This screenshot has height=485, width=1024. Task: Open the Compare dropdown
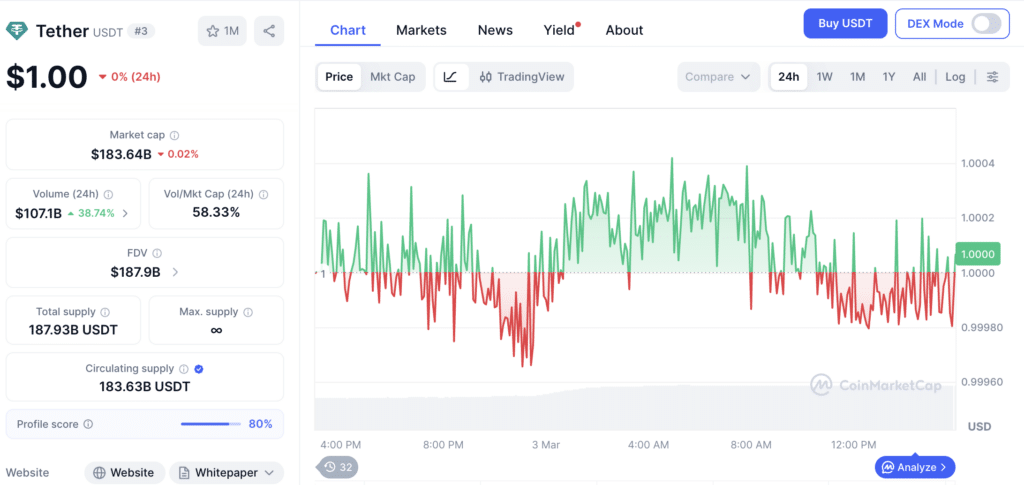pyautogui.click(x=718, y=77)
